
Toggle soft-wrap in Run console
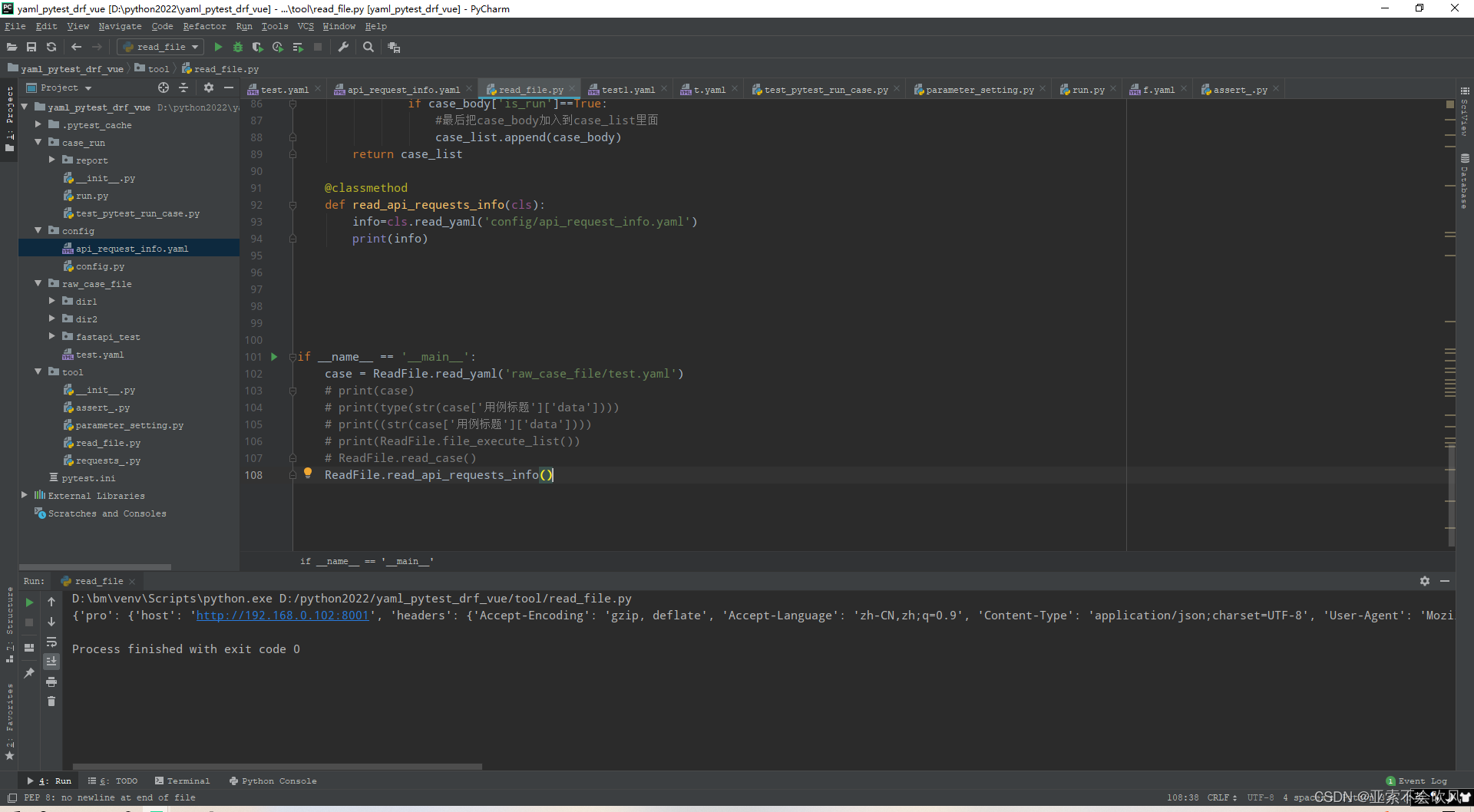(x=51, y=642)
